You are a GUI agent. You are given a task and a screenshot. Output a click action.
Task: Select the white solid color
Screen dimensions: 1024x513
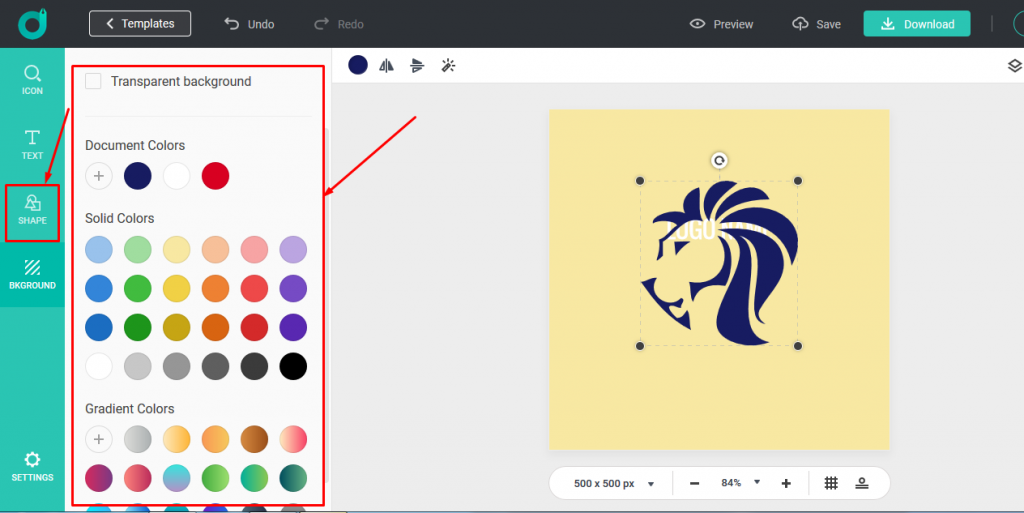[99, 367]
